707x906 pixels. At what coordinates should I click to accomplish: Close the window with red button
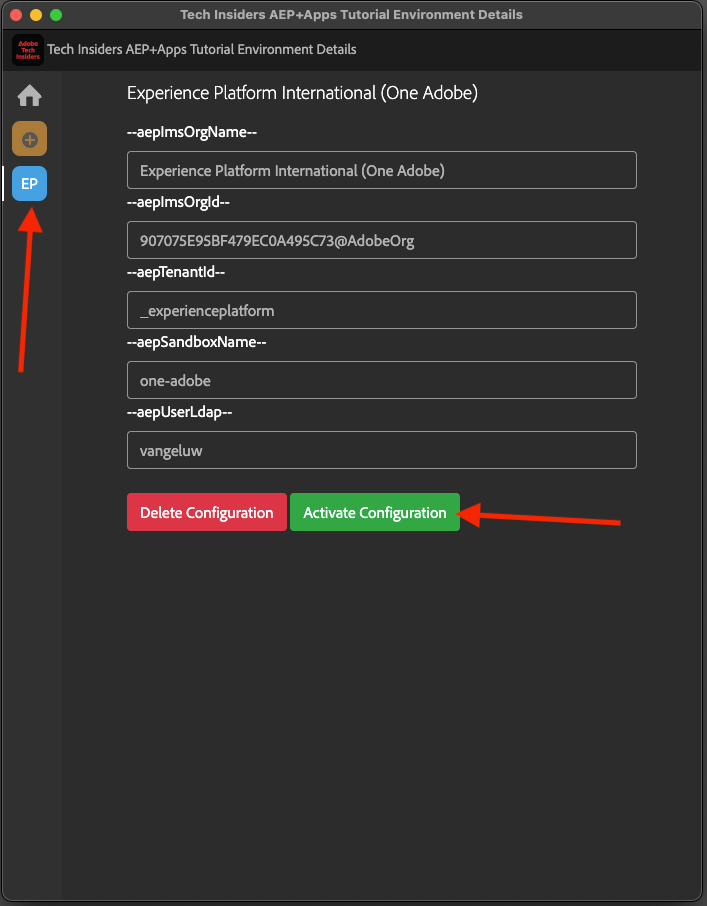16,15
